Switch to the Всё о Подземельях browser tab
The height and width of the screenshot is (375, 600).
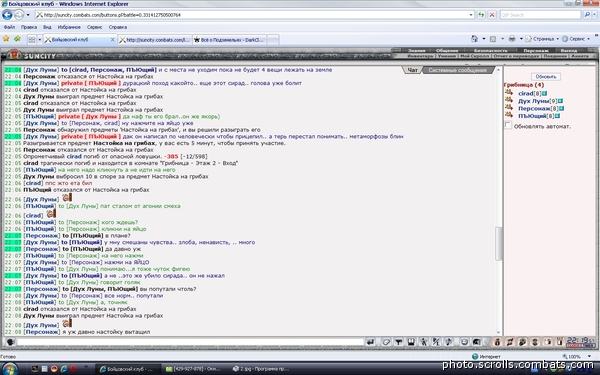[x=229, y=40]
